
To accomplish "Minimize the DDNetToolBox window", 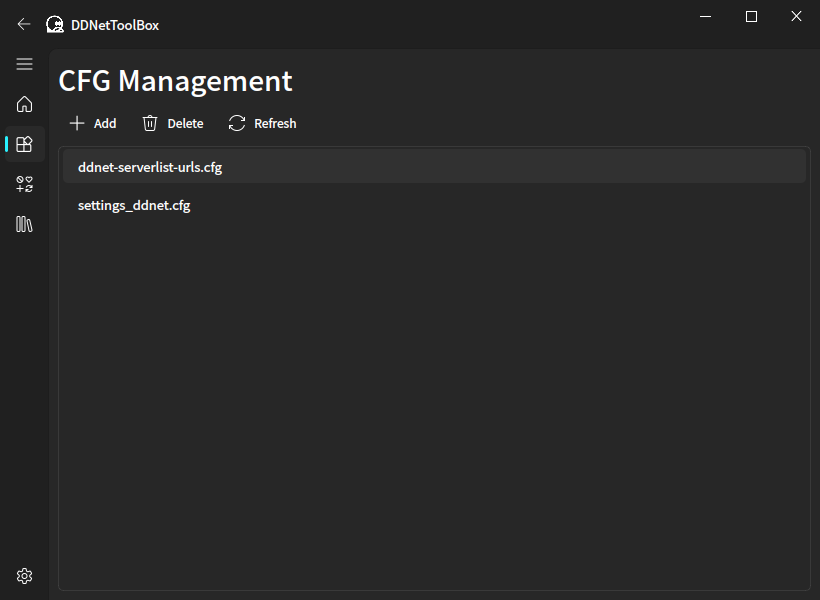I will coord(705,17).
